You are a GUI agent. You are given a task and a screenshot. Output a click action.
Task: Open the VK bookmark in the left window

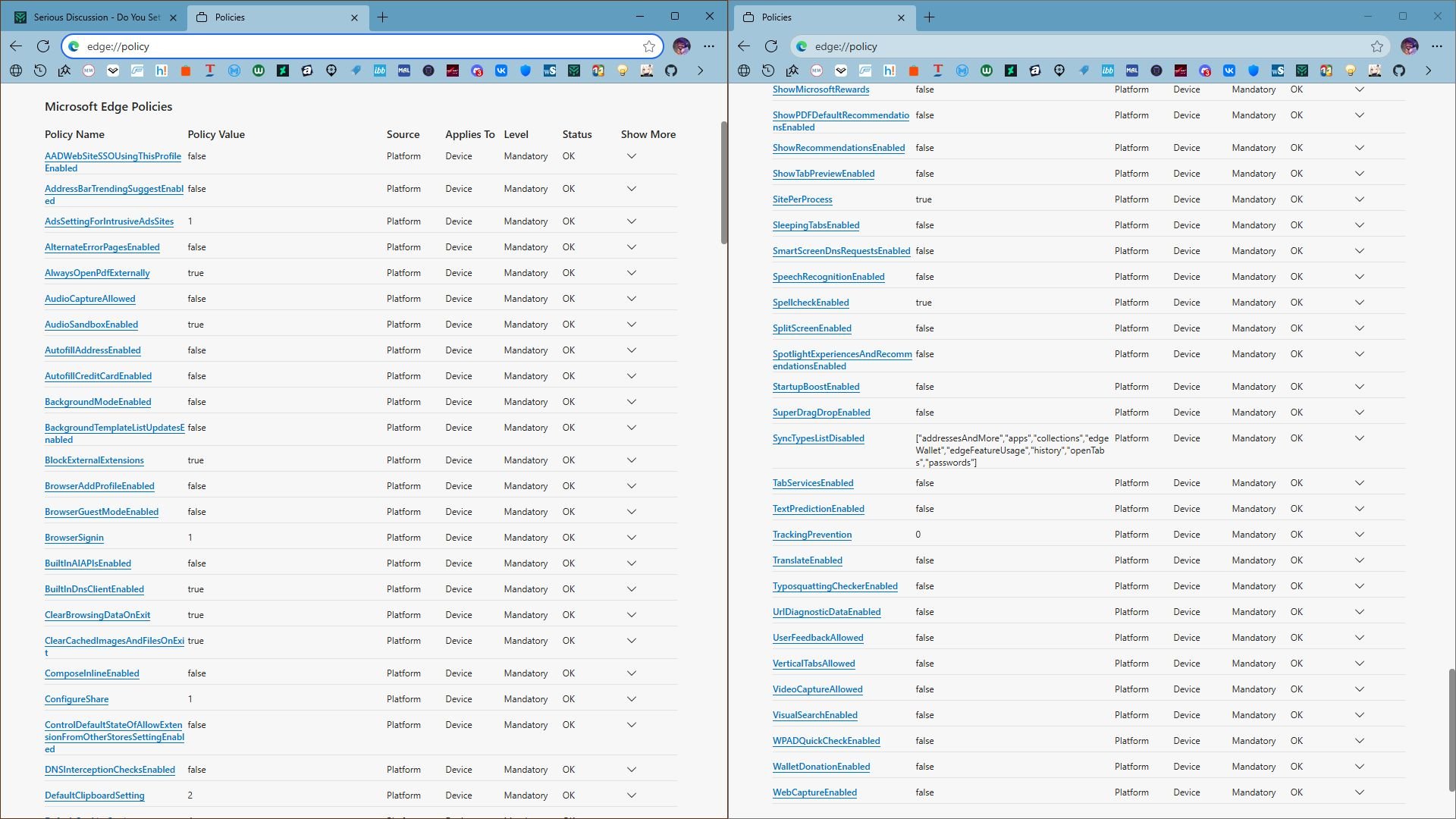[501, 71]
